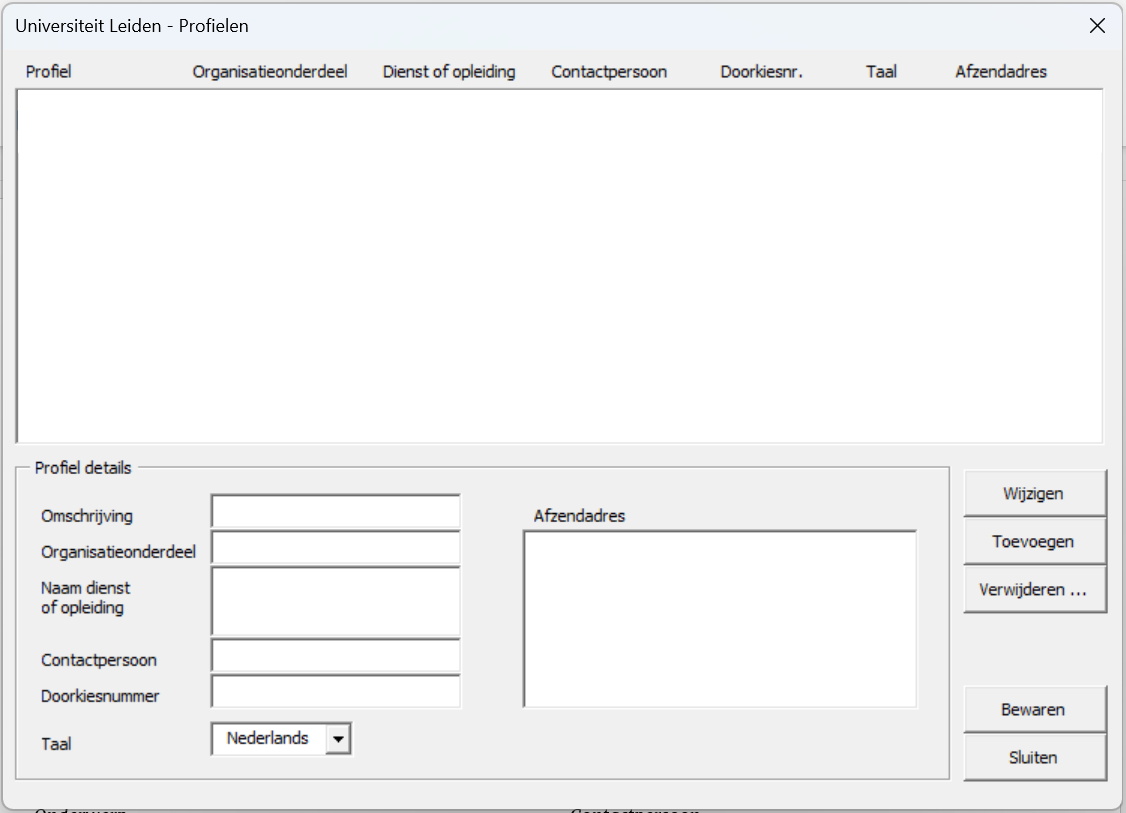Click the Verwijderen ... button

pyautogui.click(x=1034, y=590)
